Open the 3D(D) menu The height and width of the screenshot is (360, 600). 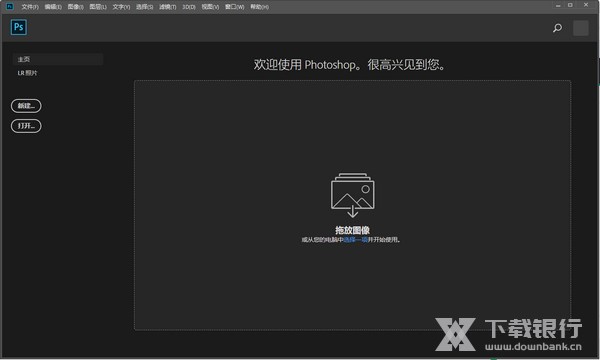[189, 7]
